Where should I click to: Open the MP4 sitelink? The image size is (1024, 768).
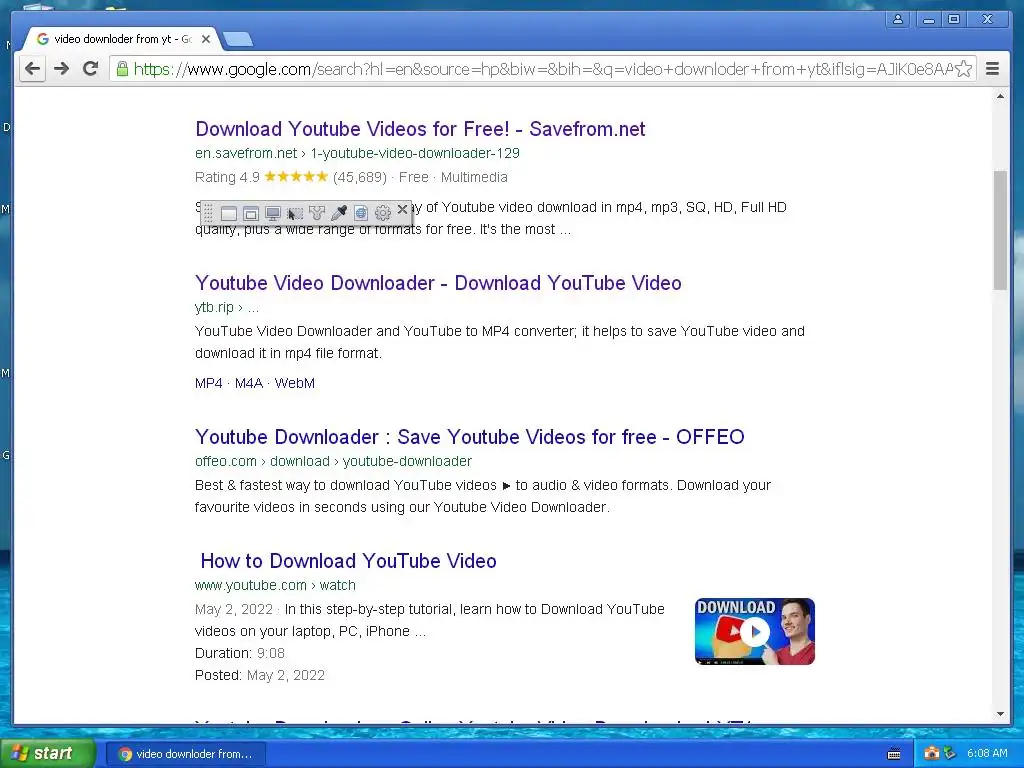208,383
